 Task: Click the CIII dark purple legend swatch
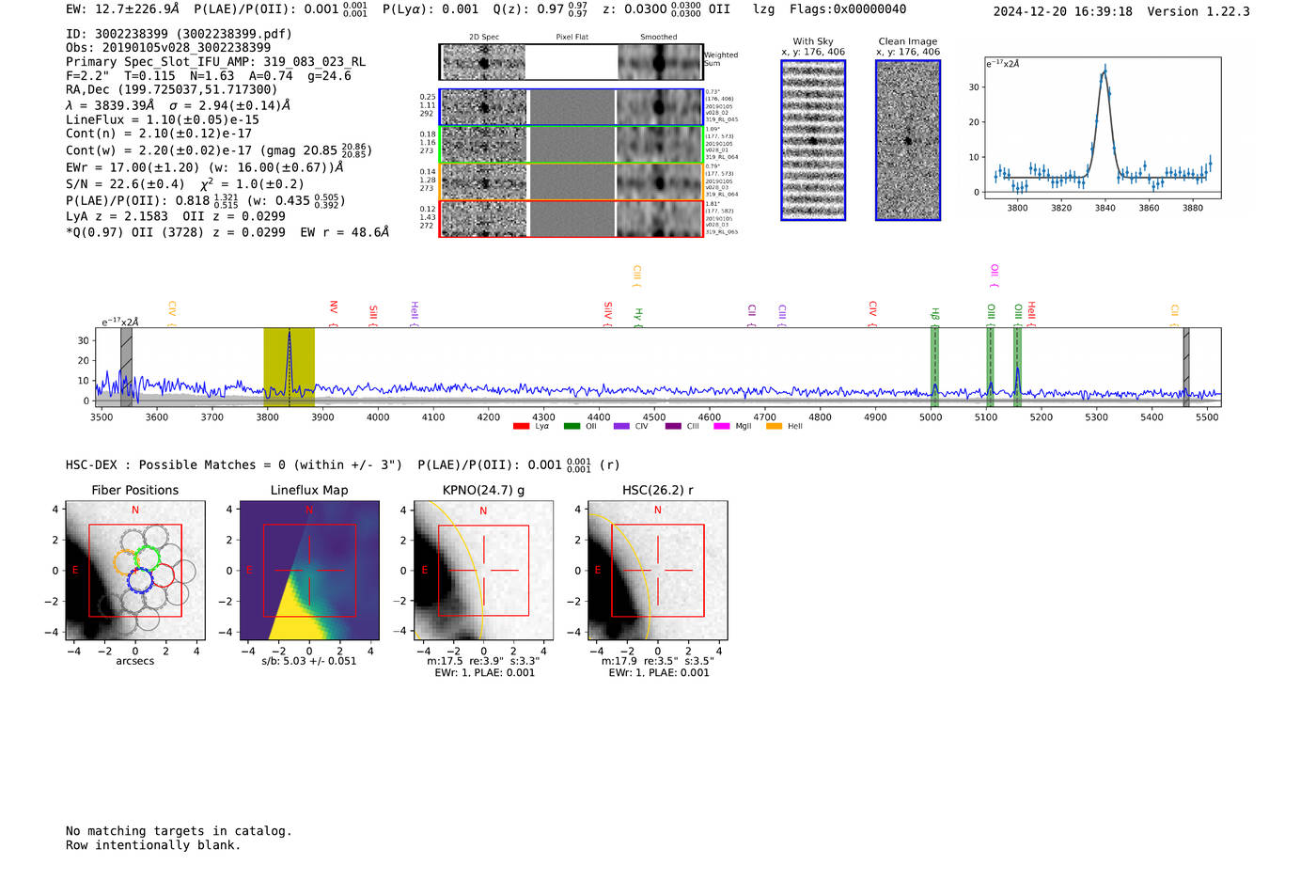pos(673,426)
